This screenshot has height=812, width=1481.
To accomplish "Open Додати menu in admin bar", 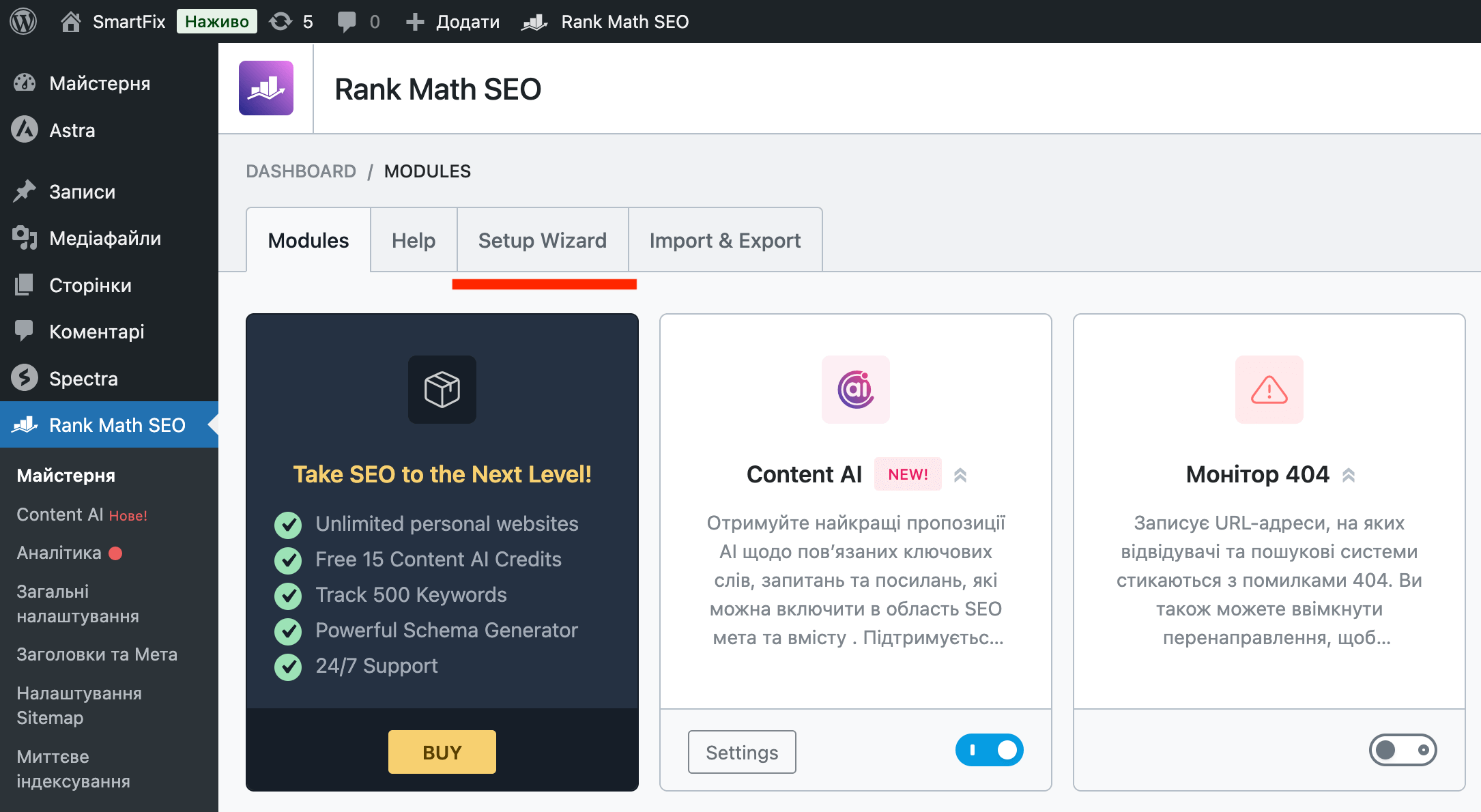I will pyautogui.click(x=452, y=22).
